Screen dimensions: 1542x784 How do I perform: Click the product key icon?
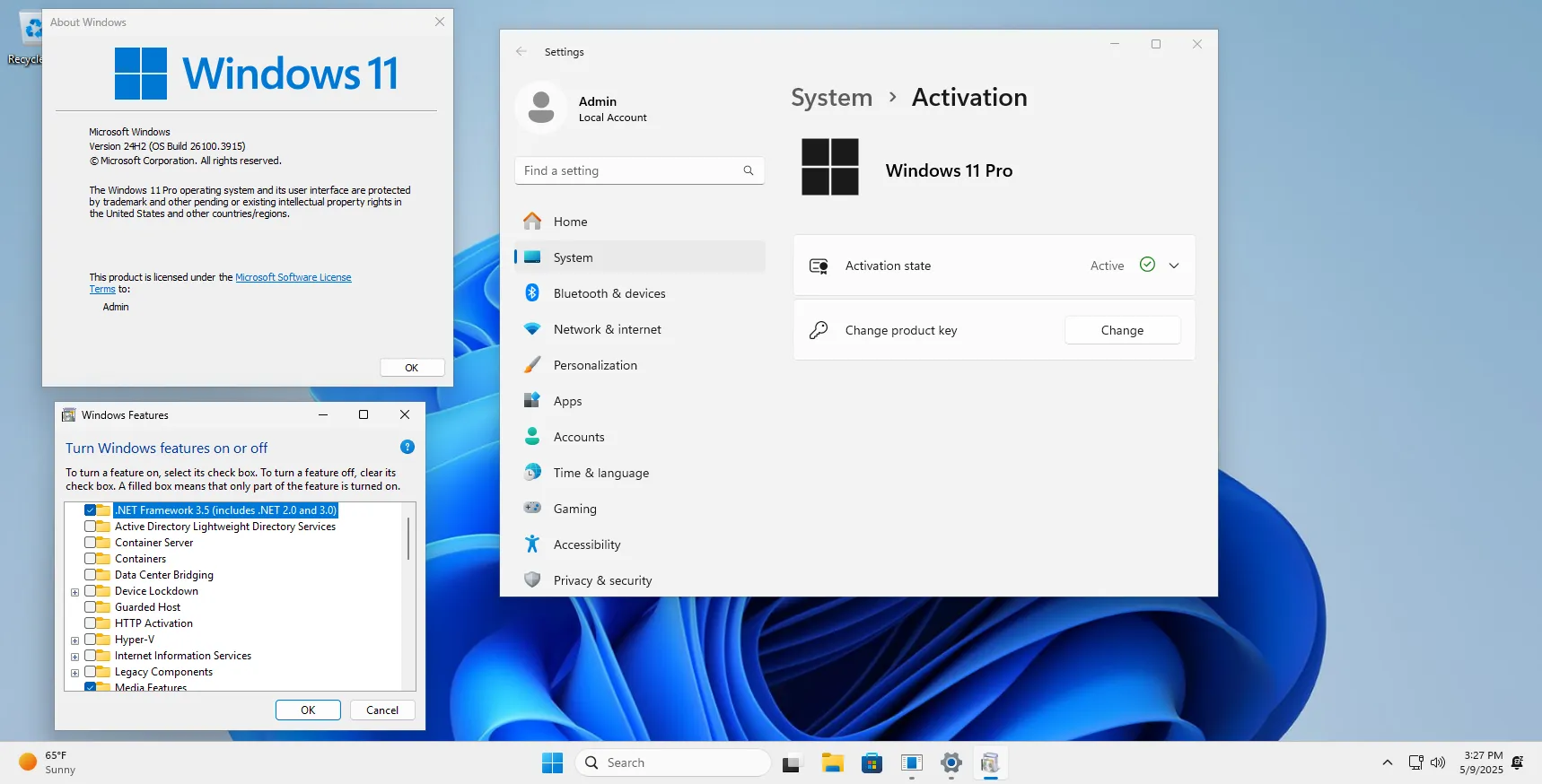[819, 330]
